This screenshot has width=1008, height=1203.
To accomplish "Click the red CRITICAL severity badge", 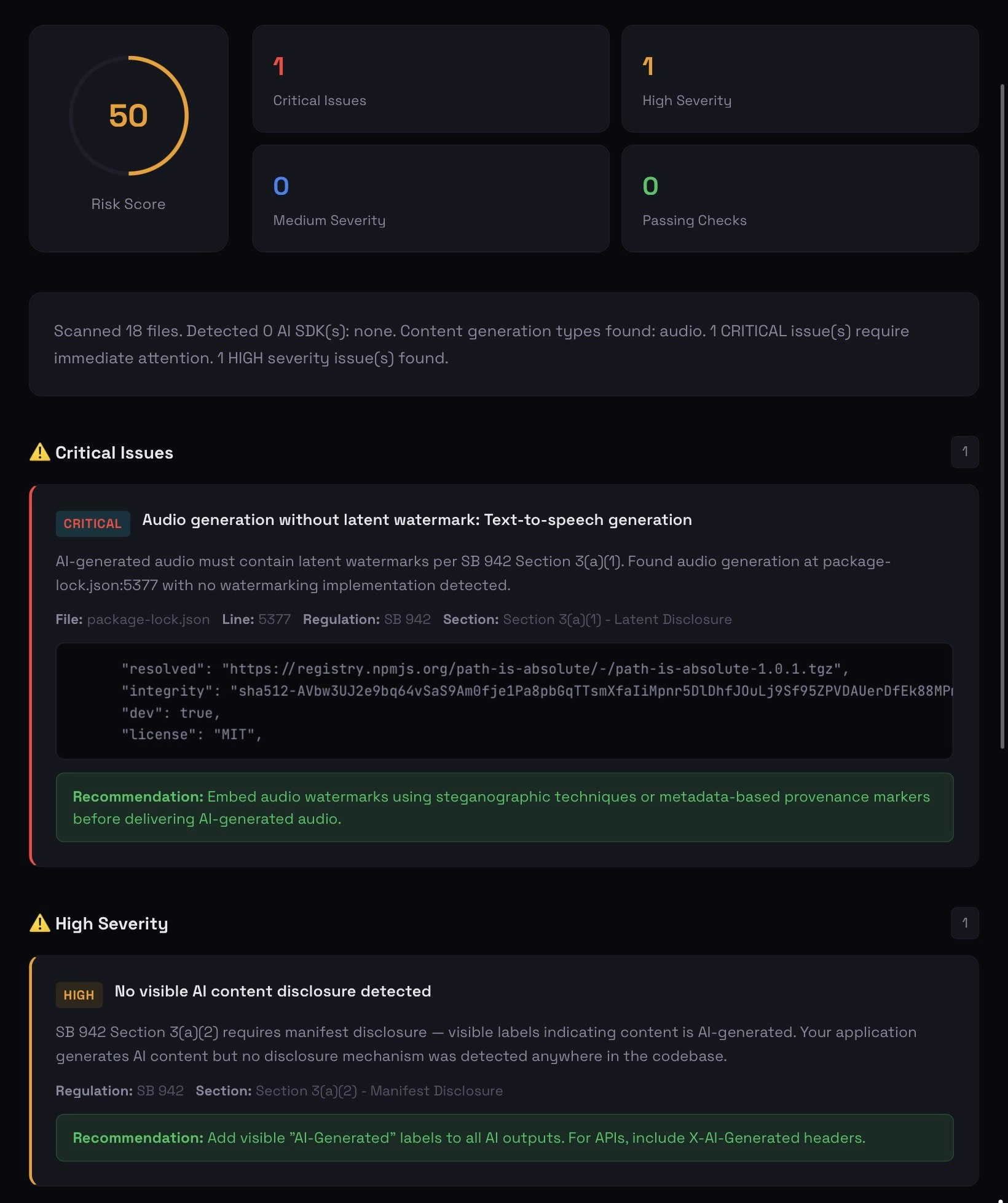I will click(93, 524).
